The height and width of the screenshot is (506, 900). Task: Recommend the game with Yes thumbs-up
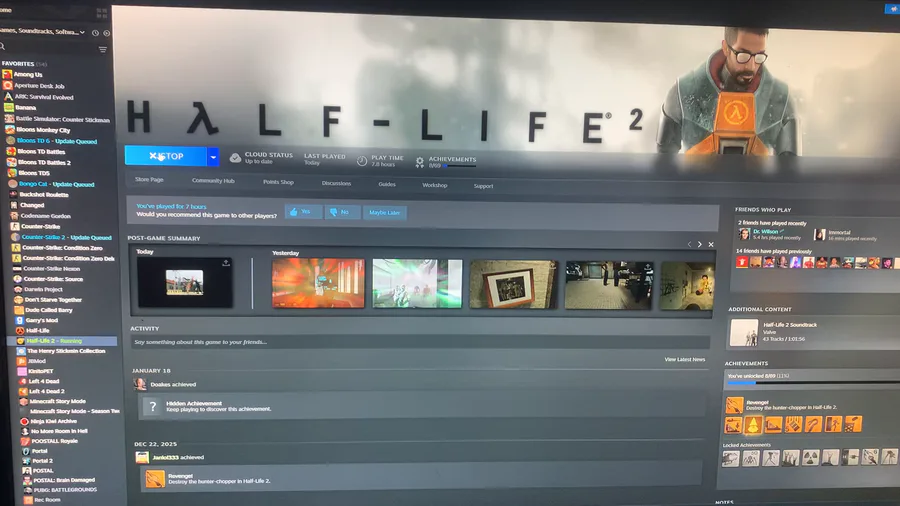(303, 212)
